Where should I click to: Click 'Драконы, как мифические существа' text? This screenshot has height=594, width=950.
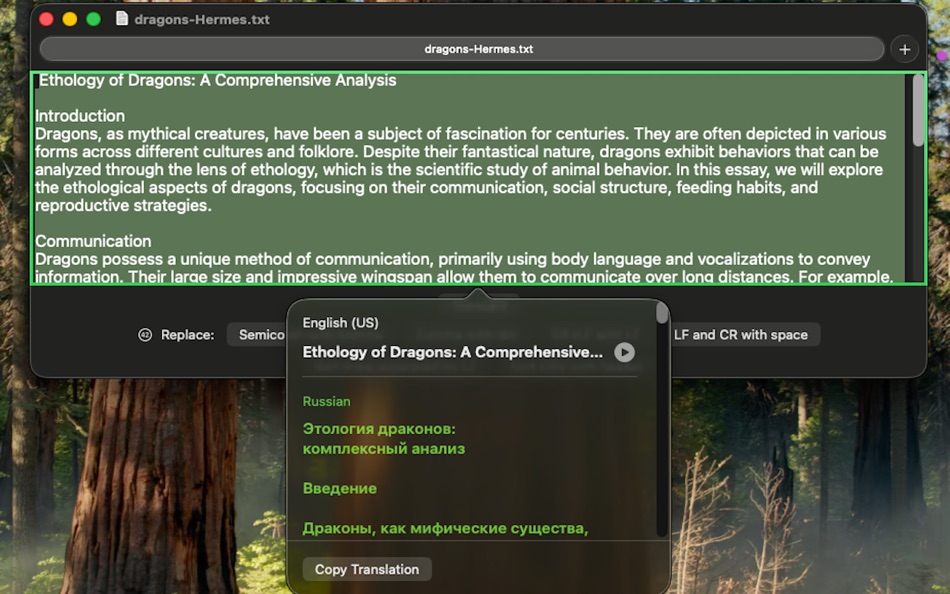(x=445, y=528)
